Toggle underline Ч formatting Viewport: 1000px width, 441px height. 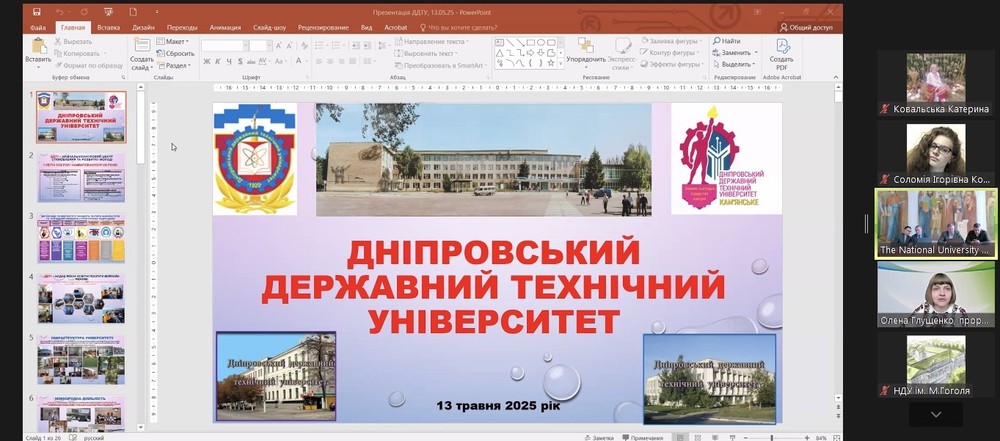(228, 61)
